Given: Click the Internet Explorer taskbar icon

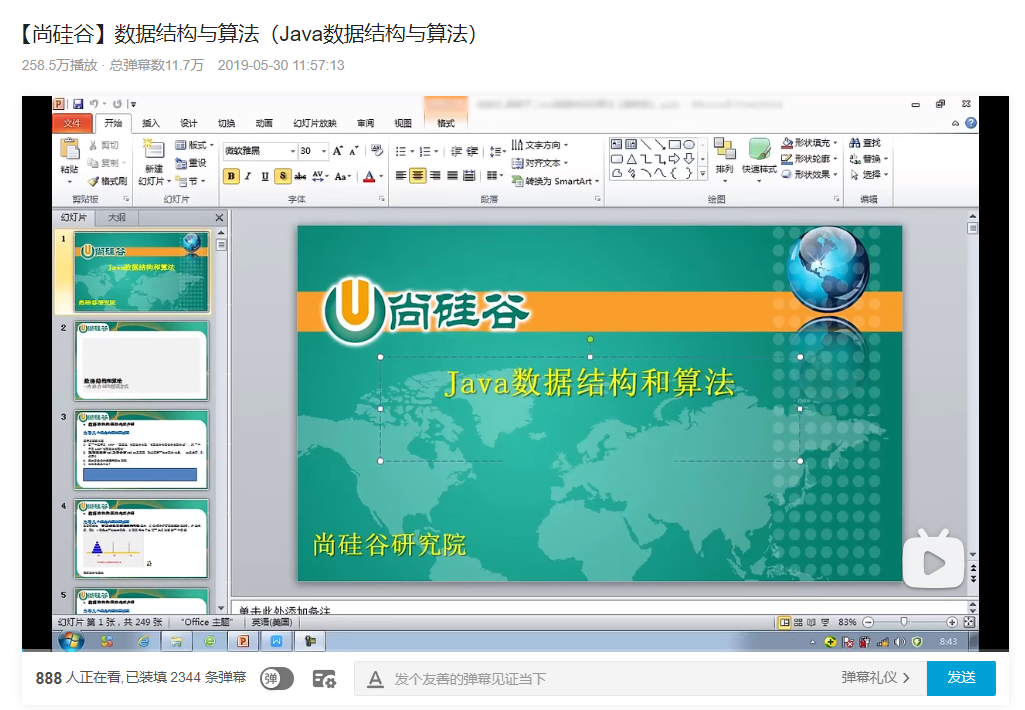Looking at the screenshot, I should coord(143,641).
